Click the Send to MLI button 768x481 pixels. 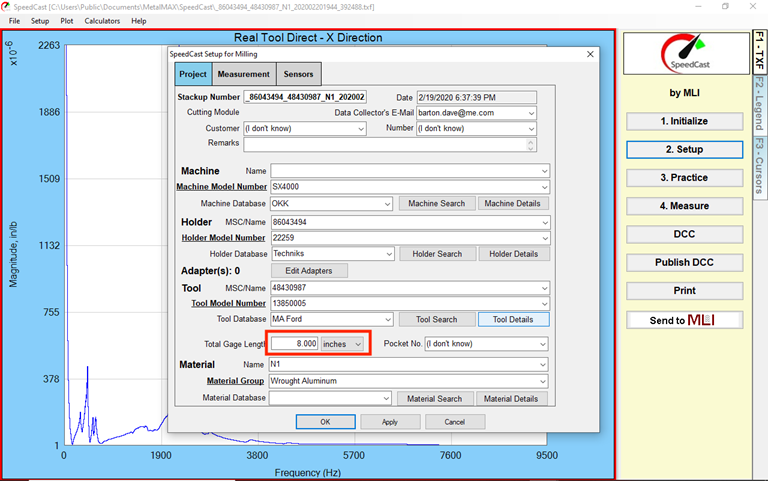click(684, 320)
